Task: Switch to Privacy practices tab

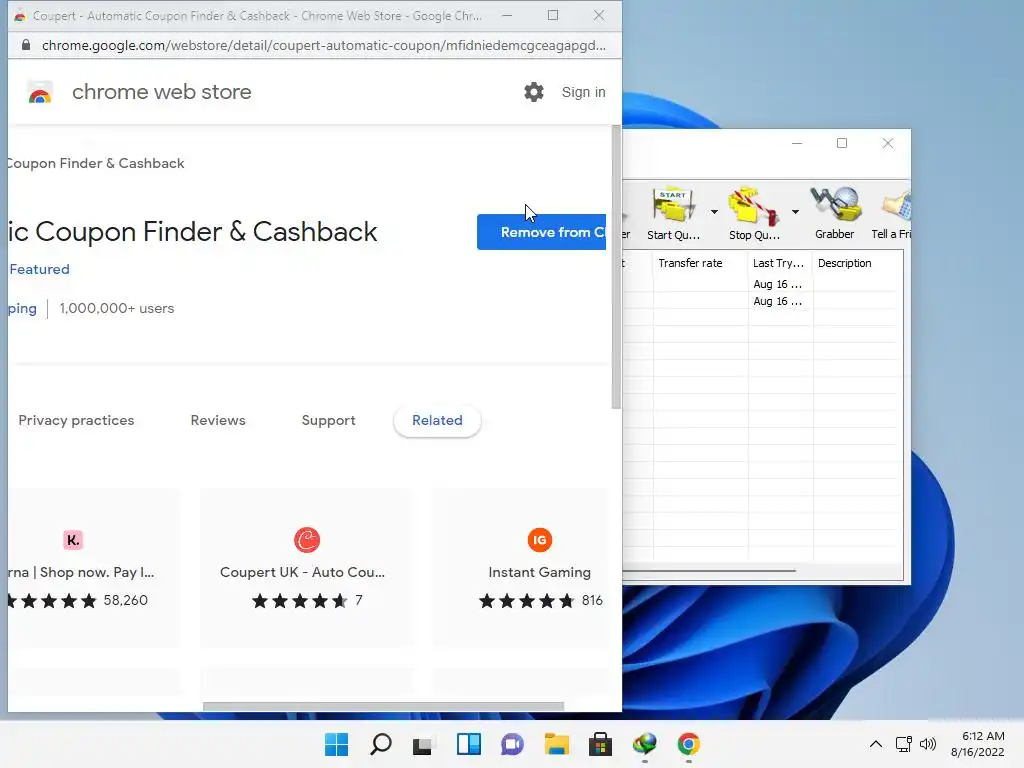Action: coord(76,421)
